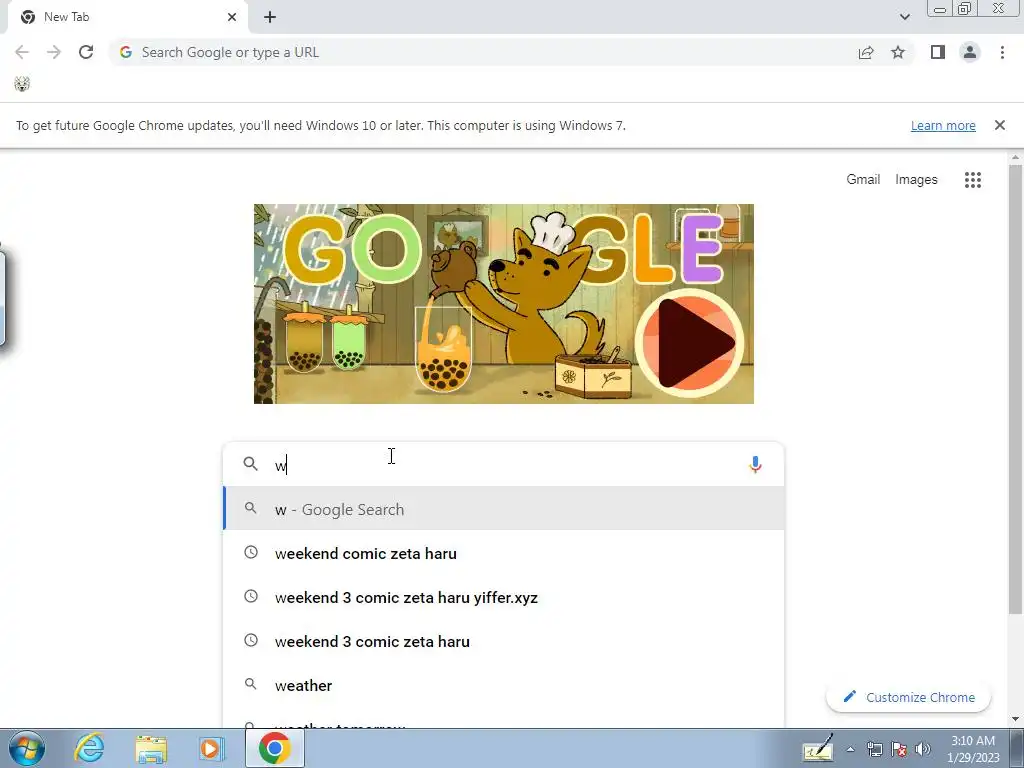Open the Gmail link

coord(863,179)
